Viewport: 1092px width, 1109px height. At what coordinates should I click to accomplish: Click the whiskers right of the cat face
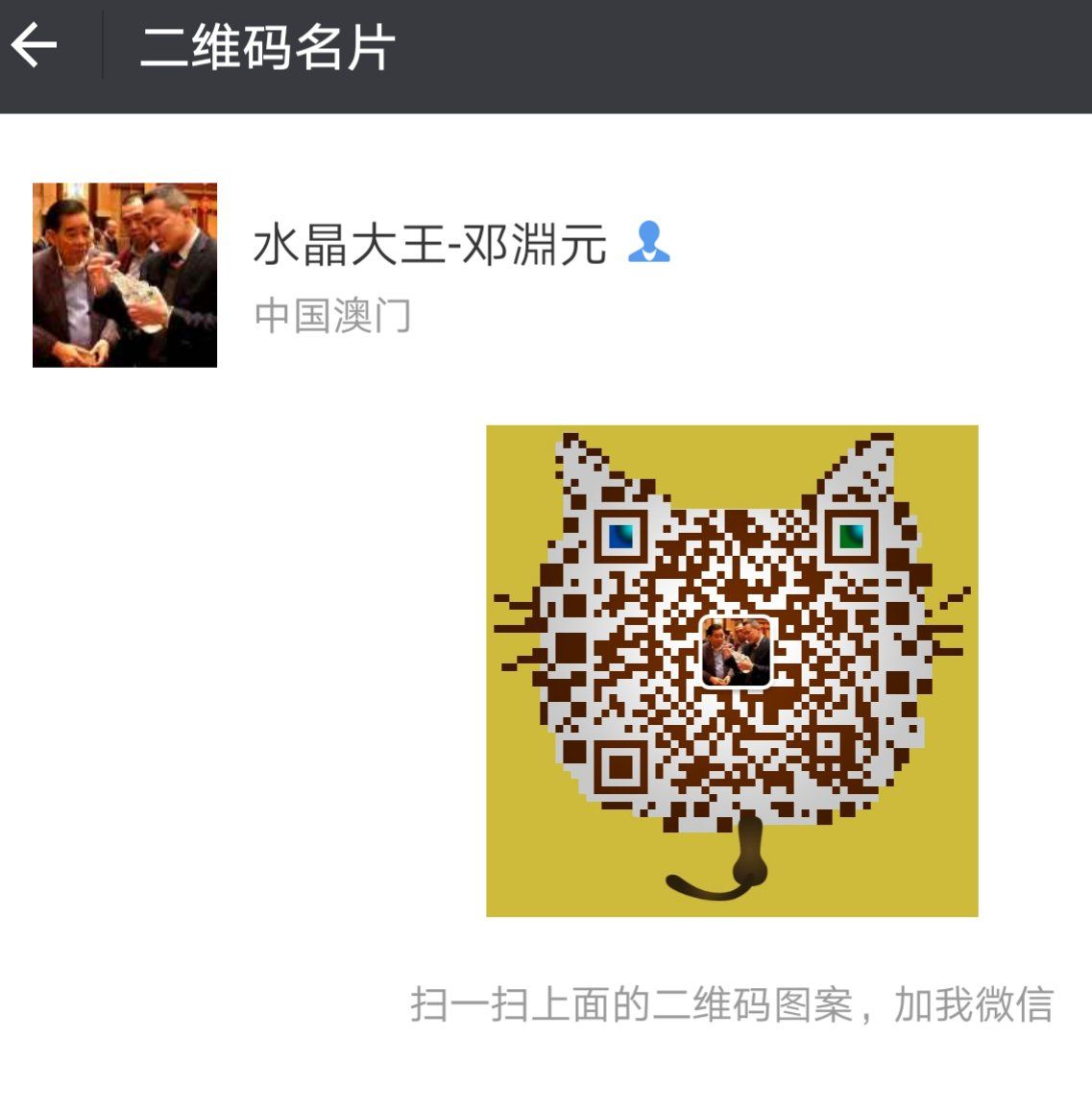coord(946,622)
